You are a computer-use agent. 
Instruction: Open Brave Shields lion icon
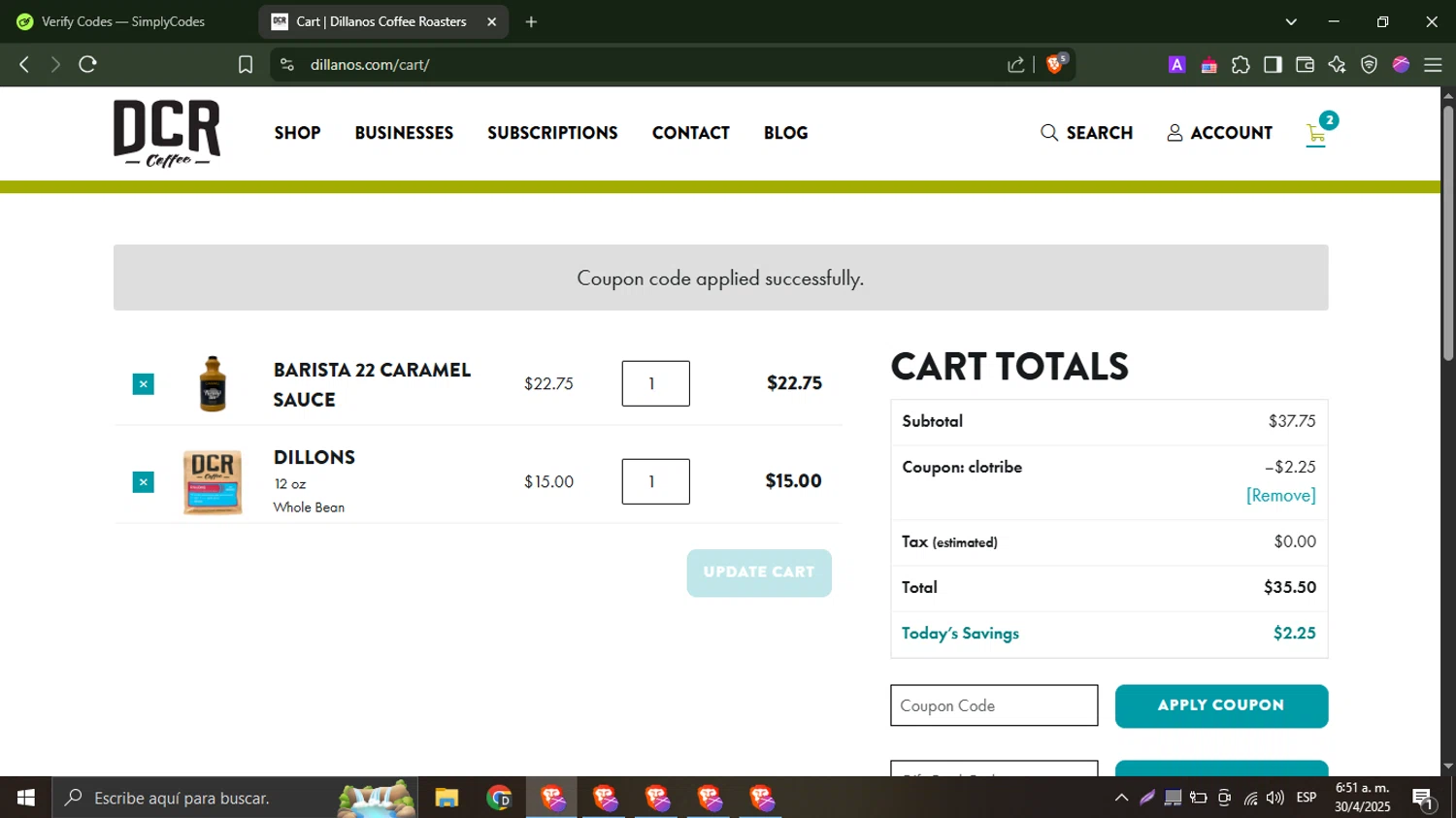(1055, 64)
